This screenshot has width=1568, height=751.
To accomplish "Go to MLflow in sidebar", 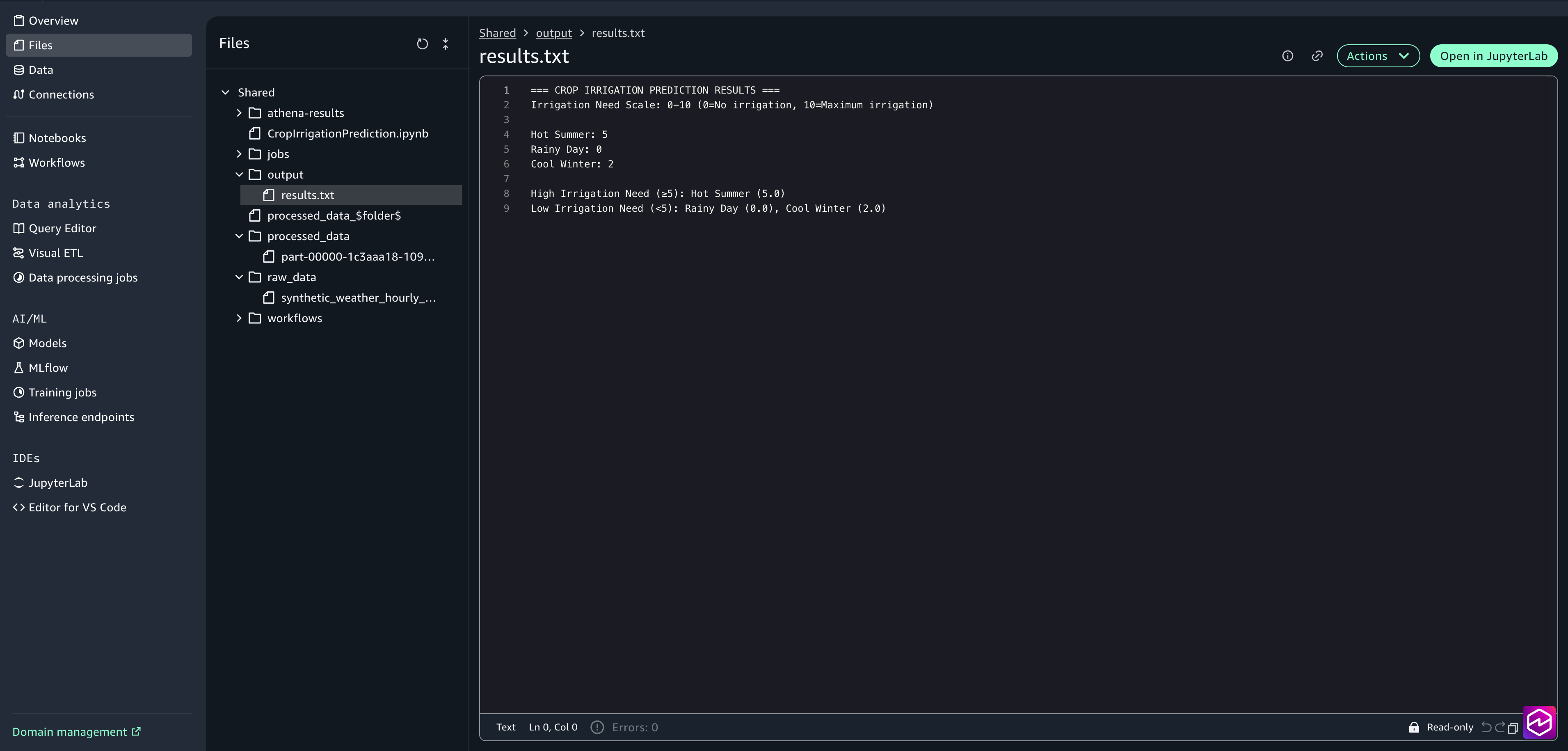I will [x=48, y=368].
